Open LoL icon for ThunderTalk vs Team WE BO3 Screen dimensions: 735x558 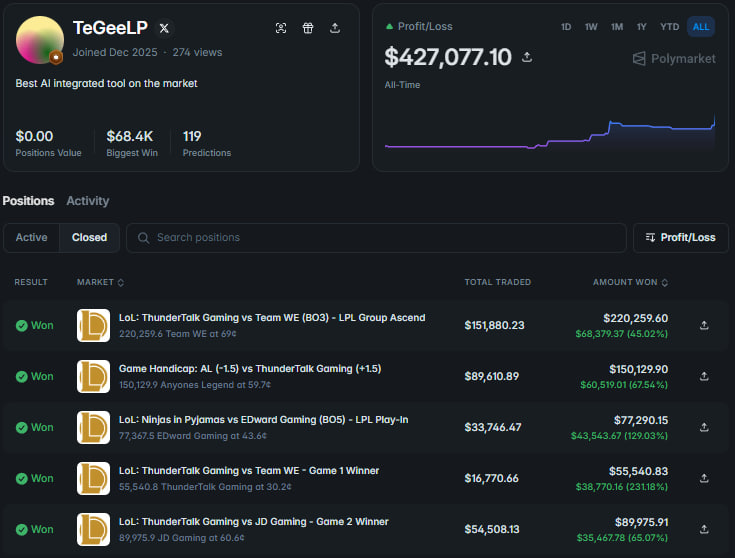93,325
